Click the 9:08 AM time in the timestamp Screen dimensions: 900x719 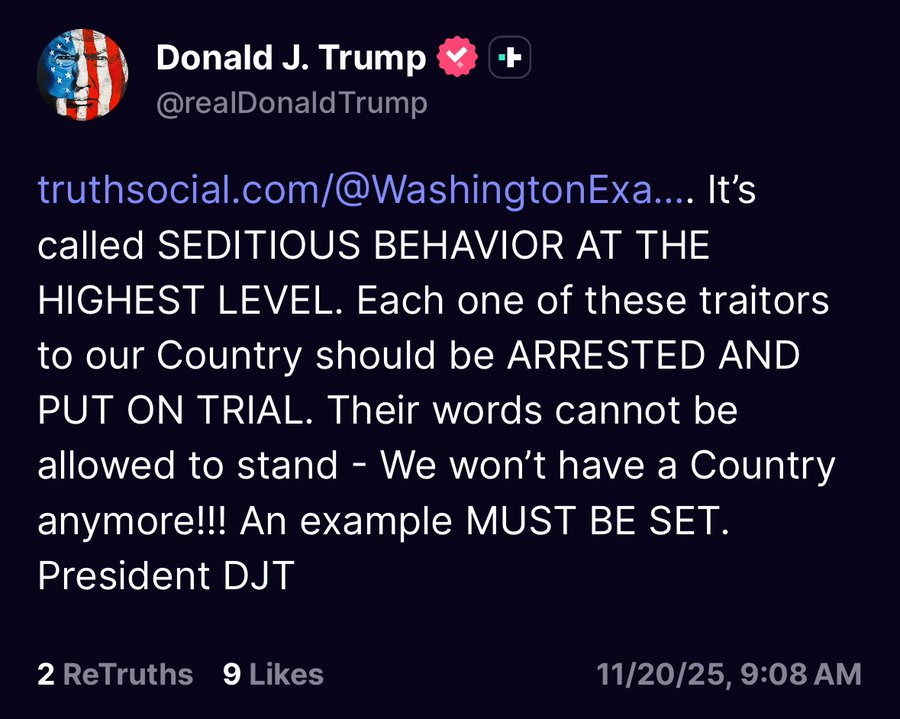coord(798,674)
